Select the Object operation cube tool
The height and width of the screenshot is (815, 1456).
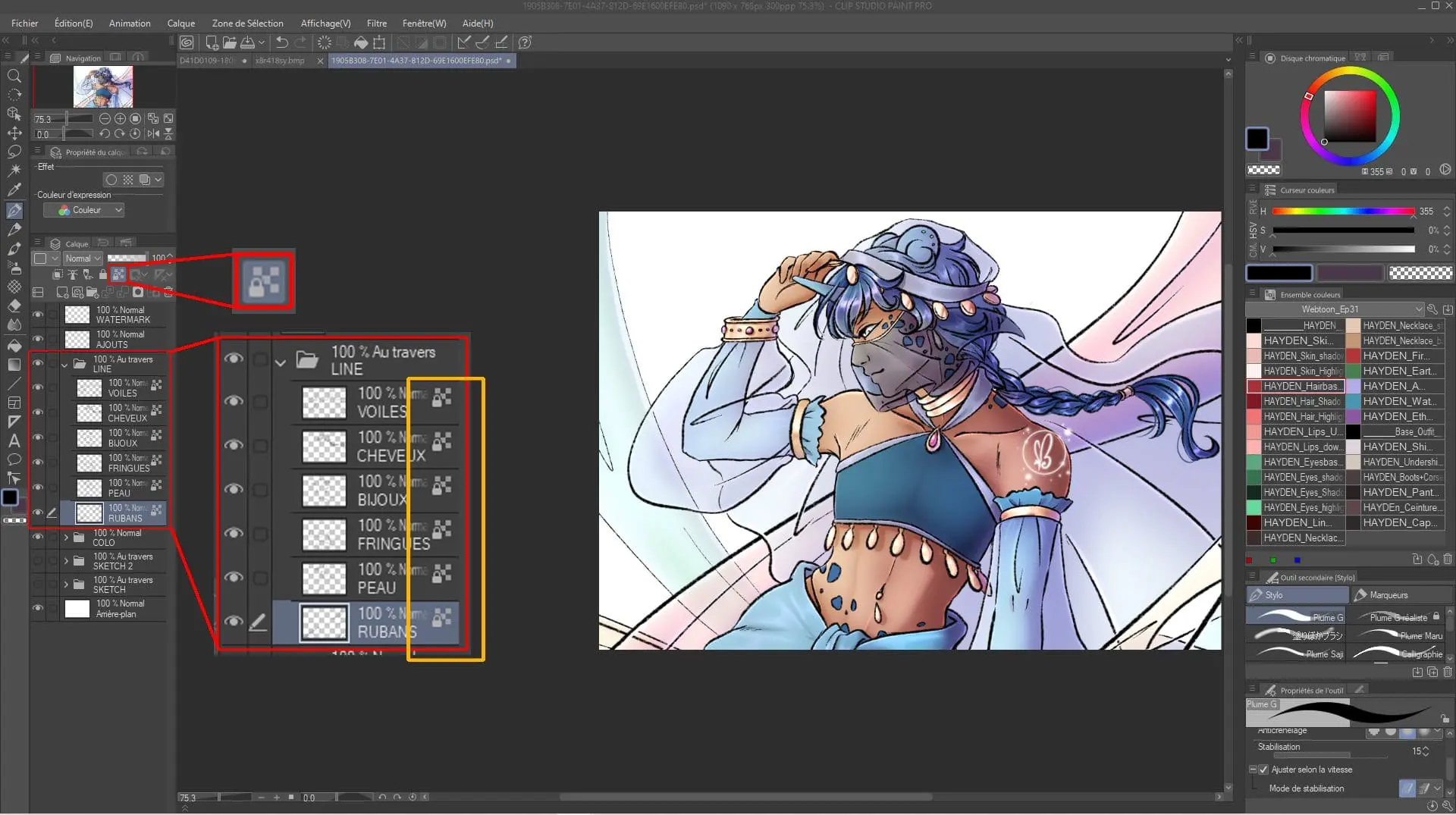[x=14, y=114]
